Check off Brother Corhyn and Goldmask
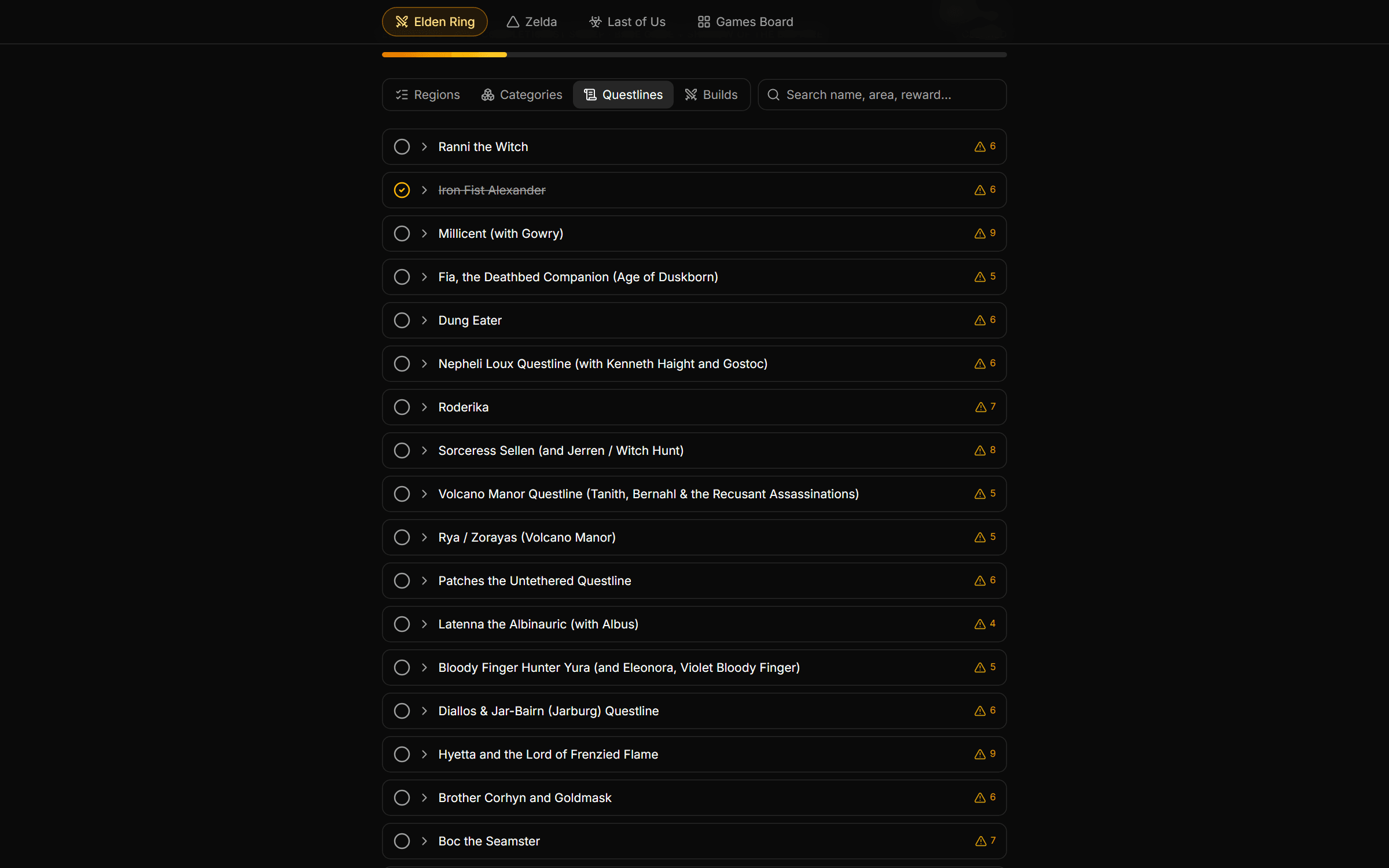Screen dimensions: 1389x868 402,798
